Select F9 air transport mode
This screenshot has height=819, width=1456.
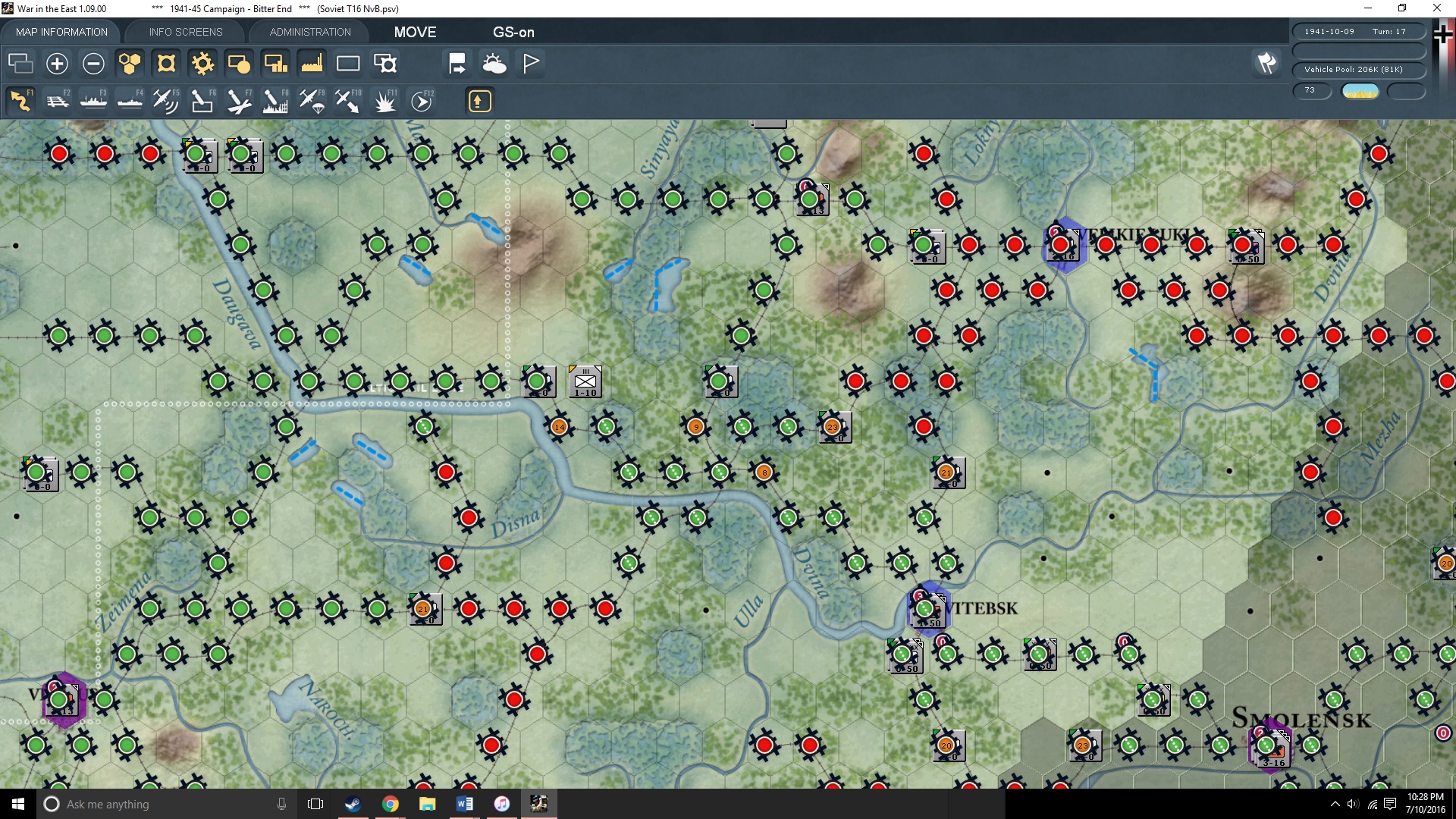coord(312,101)
